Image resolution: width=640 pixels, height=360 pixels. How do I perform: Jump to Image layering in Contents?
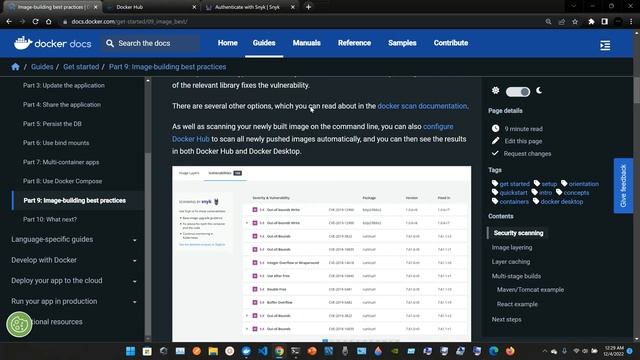click(x=512, y=247)
